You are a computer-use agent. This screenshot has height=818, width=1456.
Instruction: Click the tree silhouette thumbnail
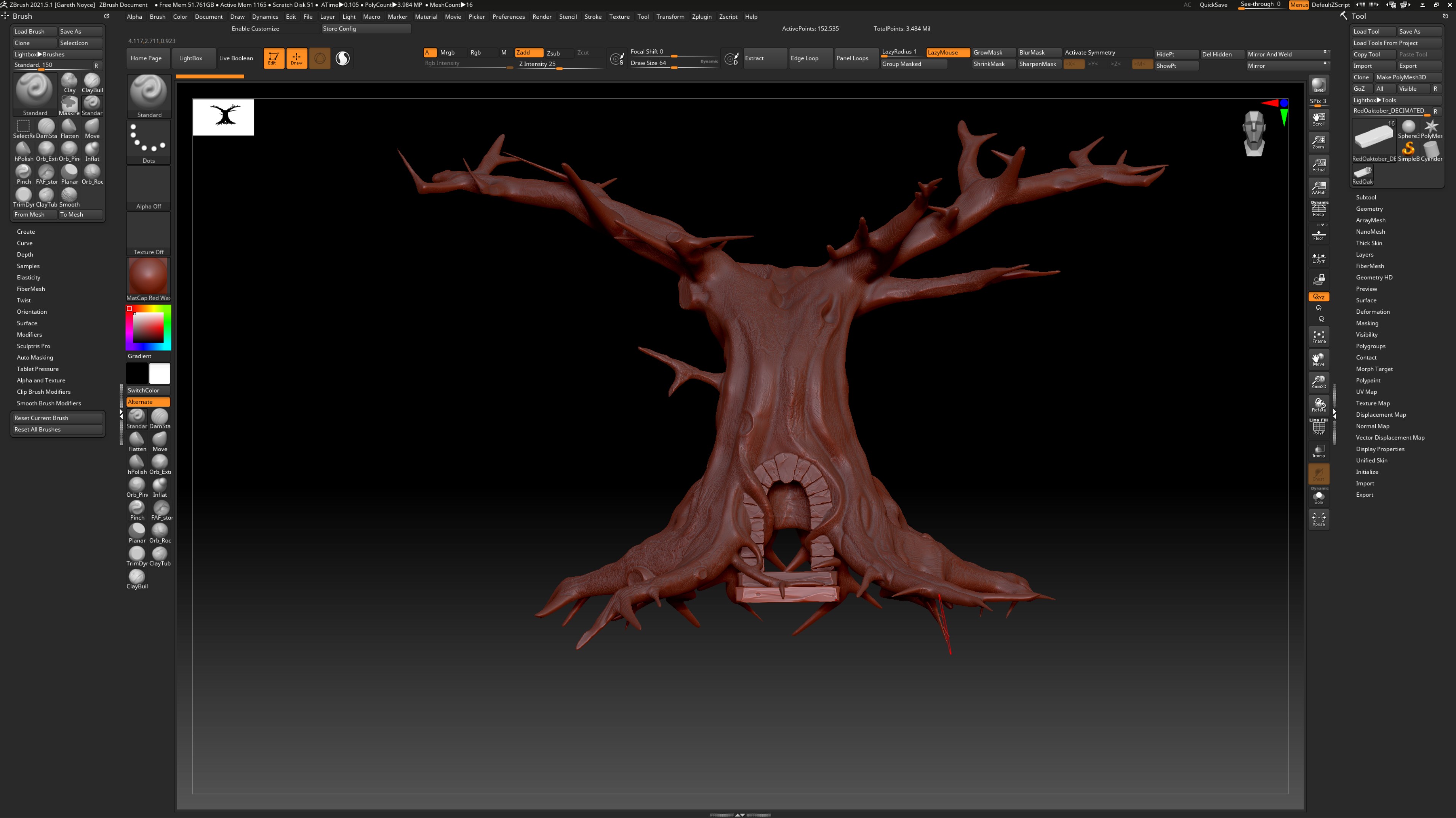tap(223, 117)
